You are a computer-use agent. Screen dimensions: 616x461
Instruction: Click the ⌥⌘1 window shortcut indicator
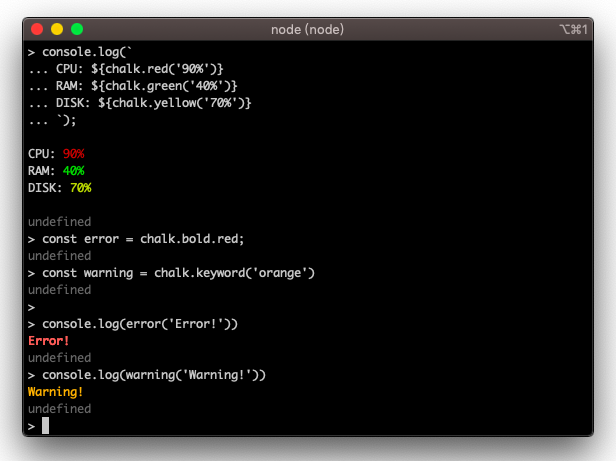coord(573,29)
